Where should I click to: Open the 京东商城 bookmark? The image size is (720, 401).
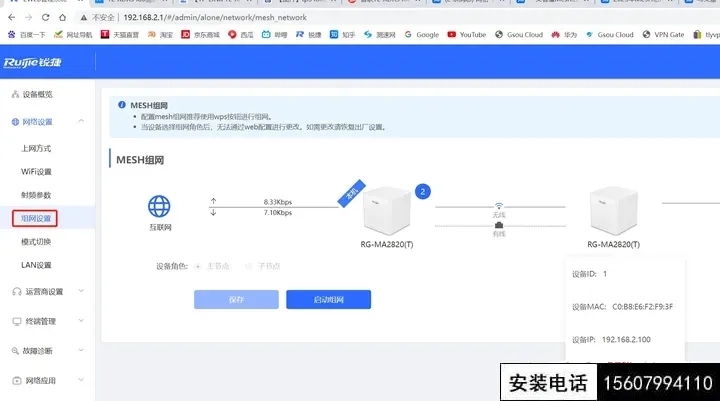click(200, 34)
